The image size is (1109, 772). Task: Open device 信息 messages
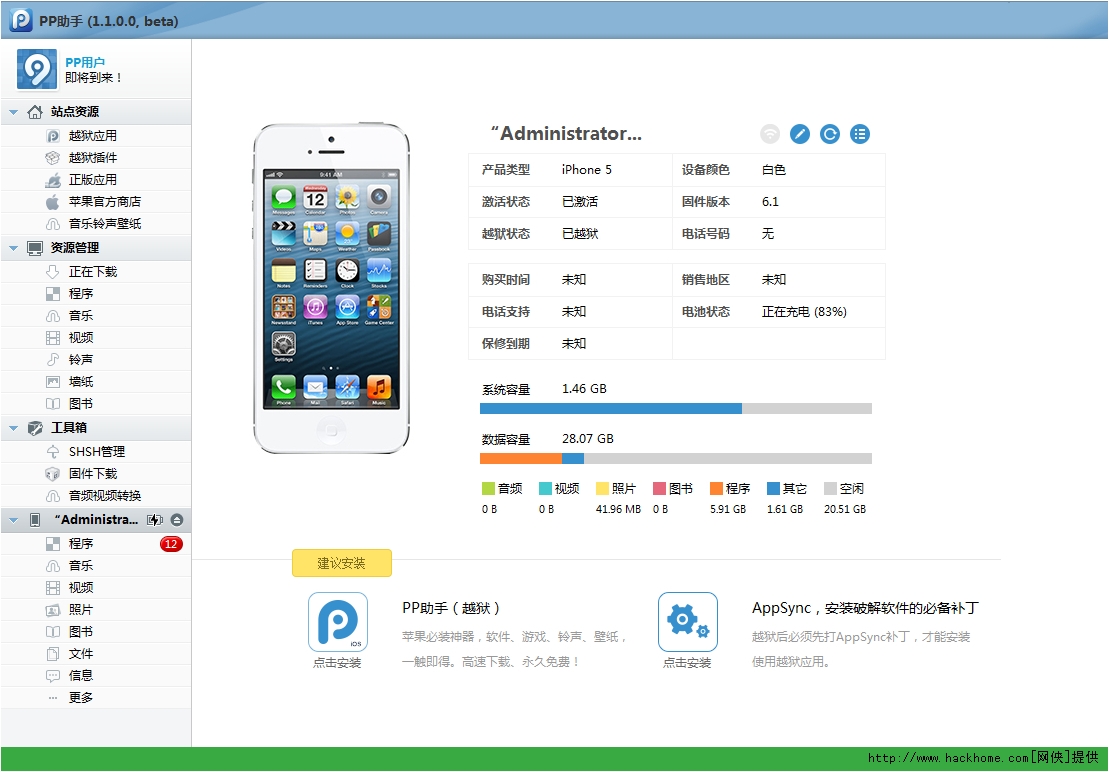[95, 675]
